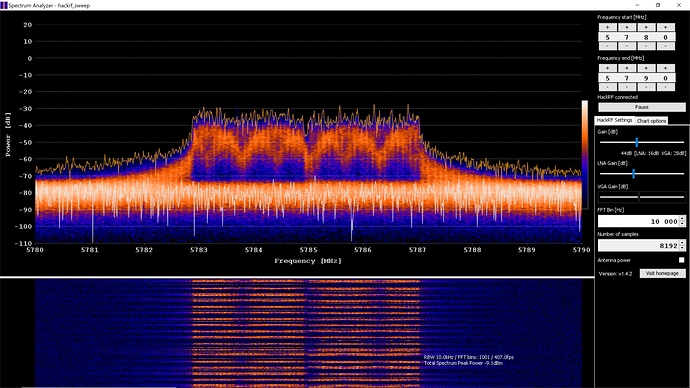Increment tens digit of Frequency end
Viewport: 690px width, 388px height.
click(x=646, y=68)
